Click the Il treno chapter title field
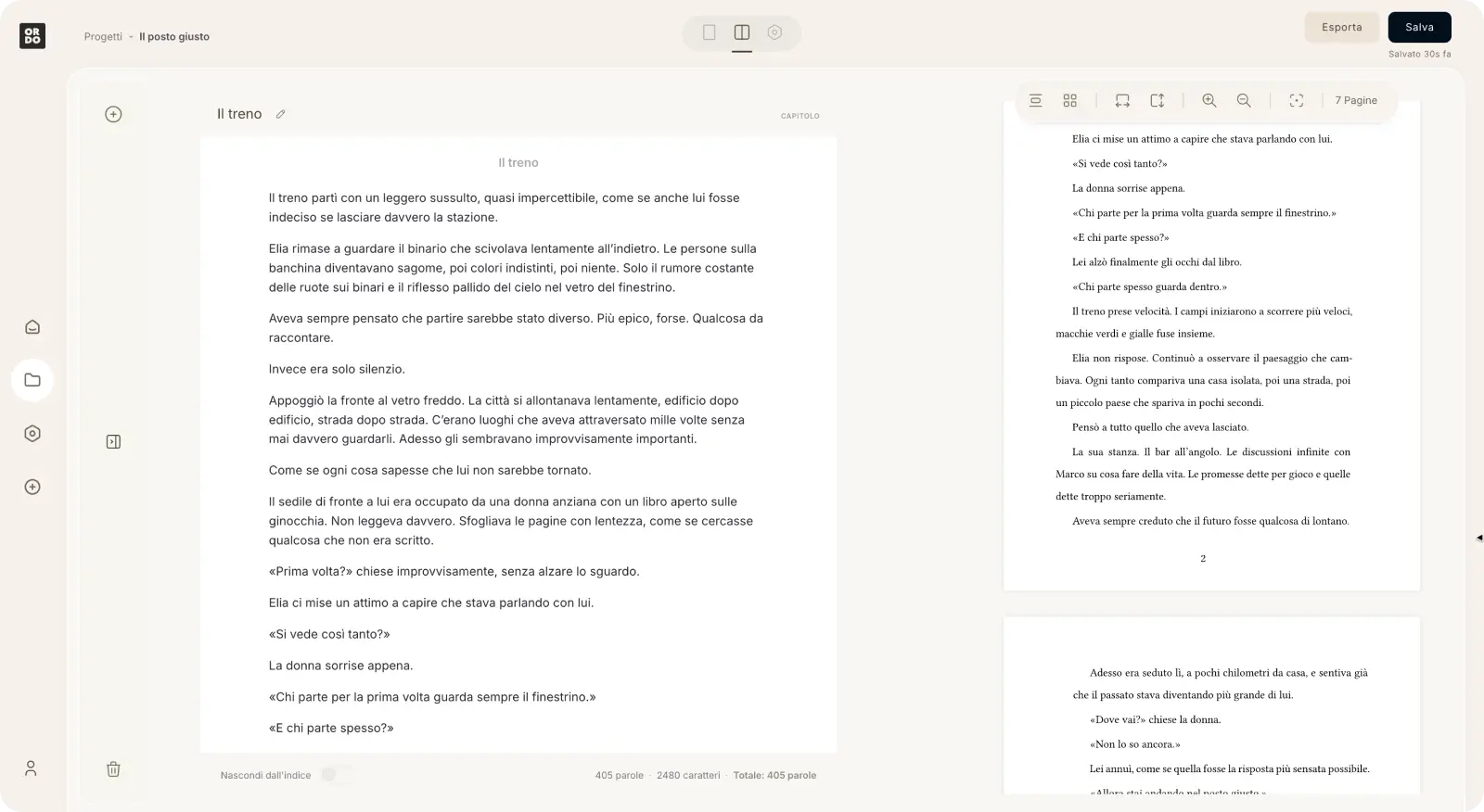The width and height of the screenshot is (1484, 812). 239,114
